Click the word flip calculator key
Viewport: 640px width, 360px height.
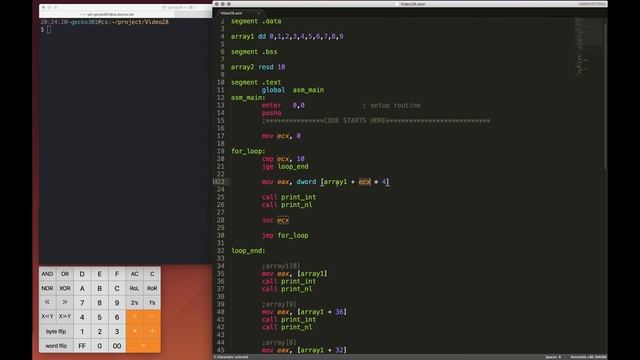coord(56,346)
